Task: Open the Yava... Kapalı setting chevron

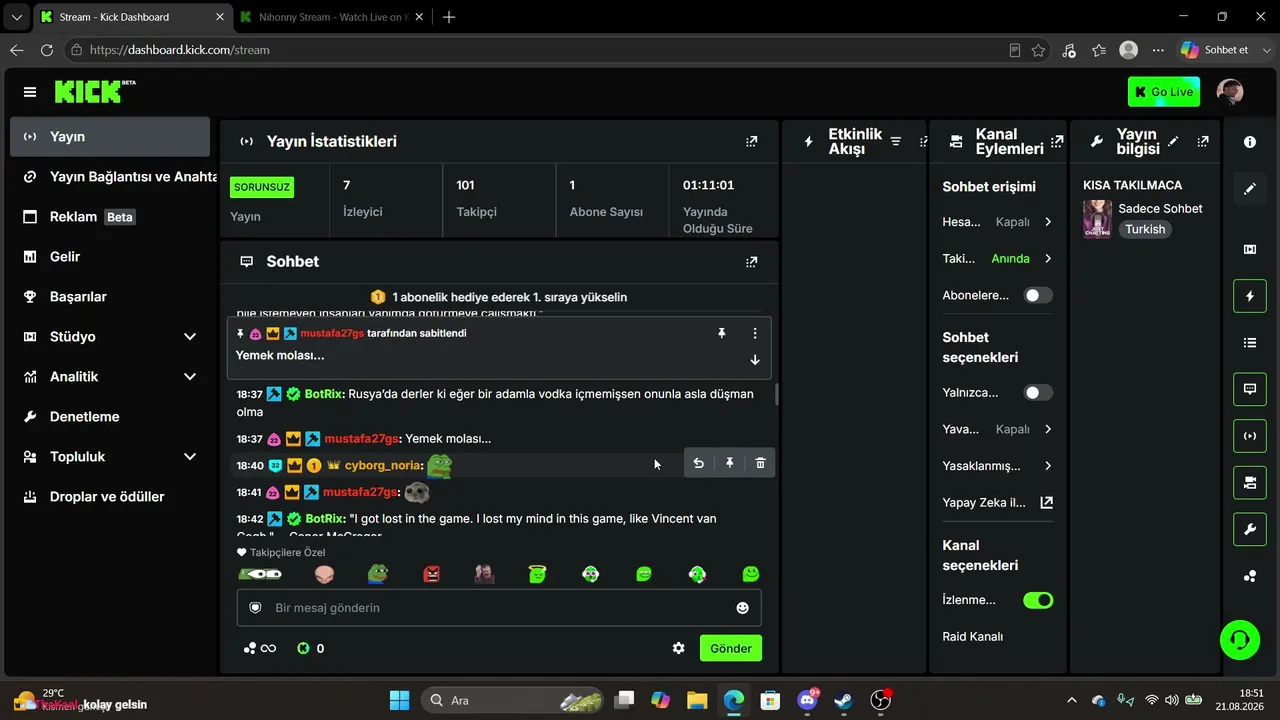Action: click(1048, 429)
